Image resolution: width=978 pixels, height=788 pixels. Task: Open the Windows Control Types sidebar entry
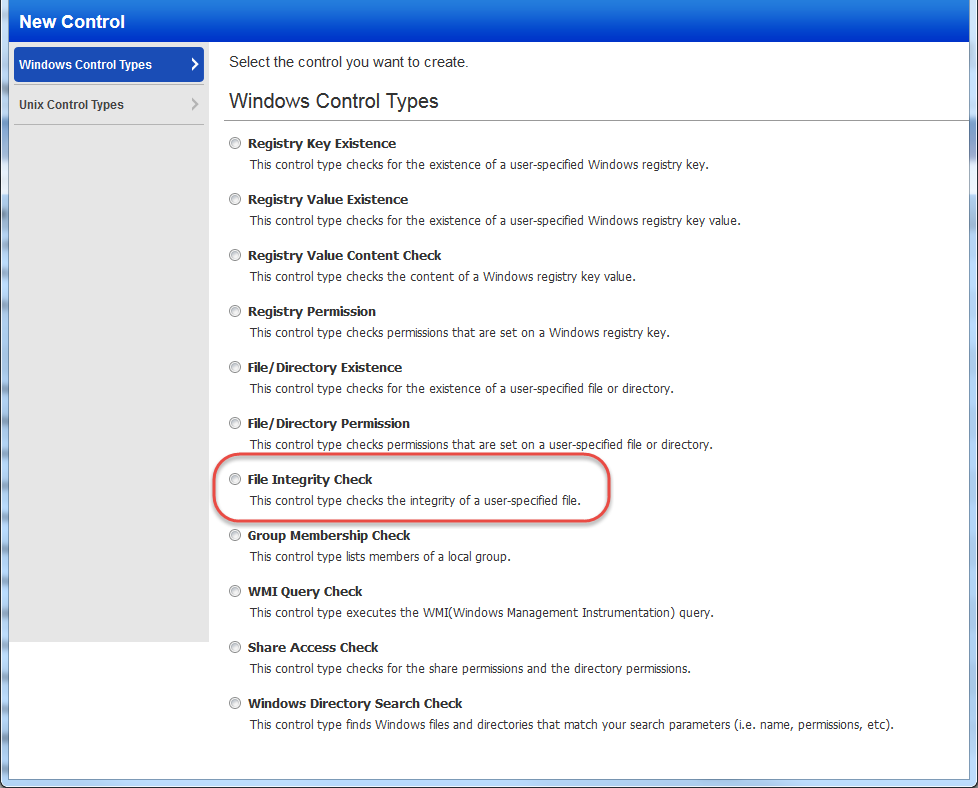click(85, 64)
